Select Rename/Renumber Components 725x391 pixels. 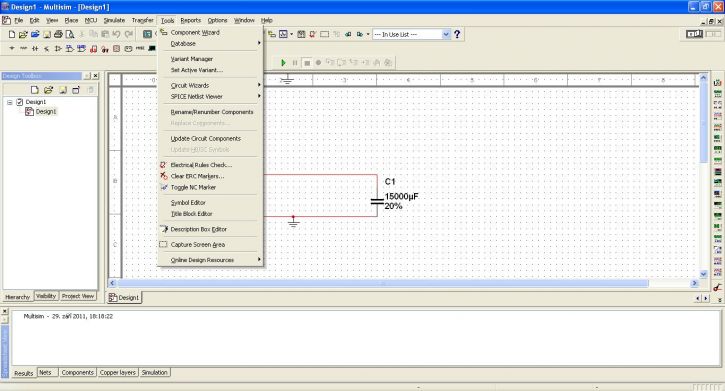click(x=210, y=112)
